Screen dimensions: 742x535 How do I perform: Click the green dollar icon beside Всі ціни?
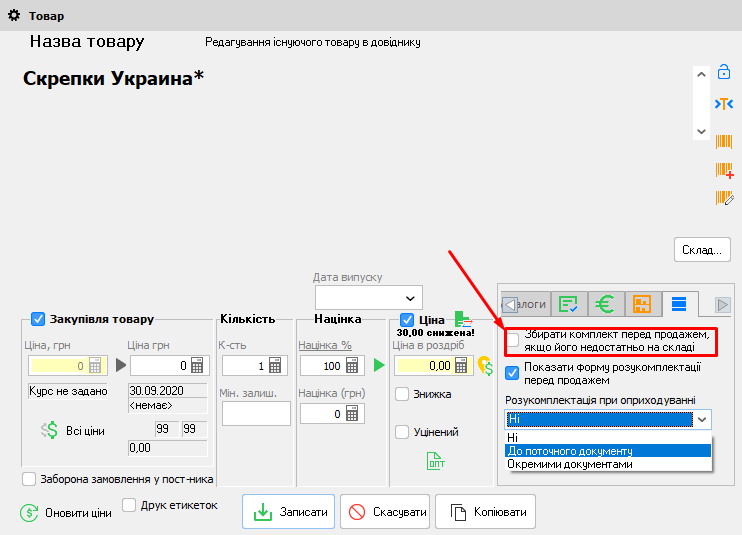tap(50, 429)
